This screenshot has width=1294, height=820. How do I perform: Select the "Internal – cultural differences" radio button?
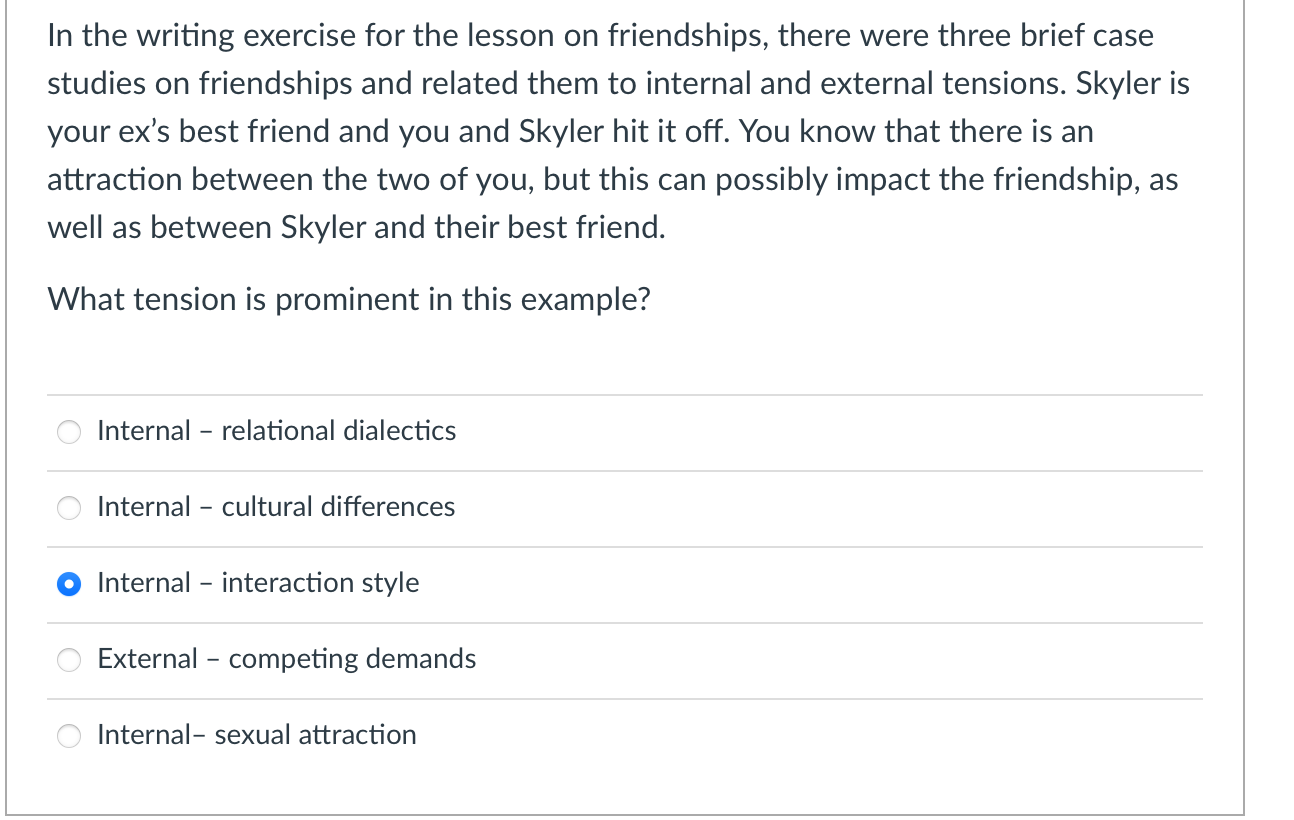pos(68,508)
